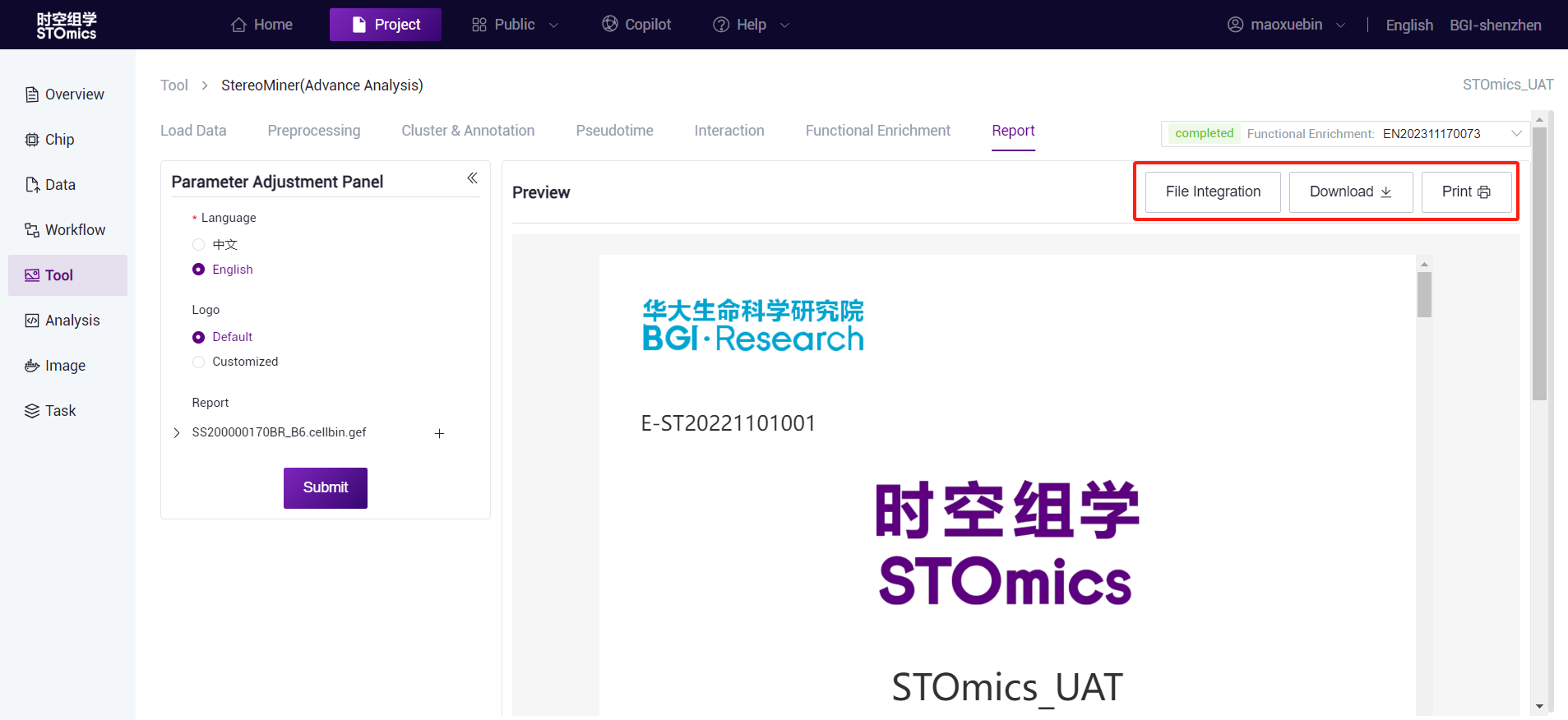Click the Submit button
The width and height of the screenshot is (1568, 720).
click(x=326, y=488)
